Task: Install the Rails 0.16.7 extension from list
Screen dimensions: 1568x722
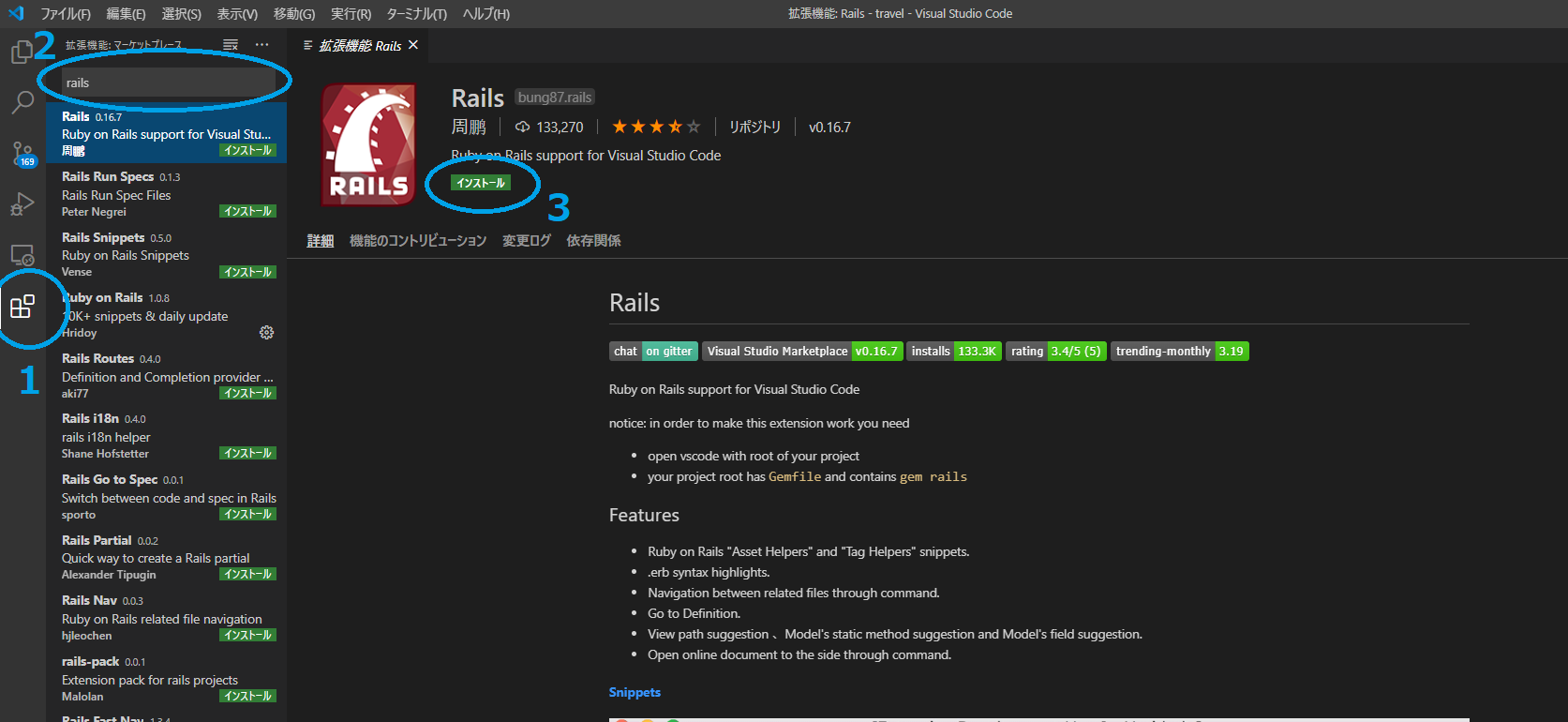Action: pyautogui.click(x=247, y=150)
